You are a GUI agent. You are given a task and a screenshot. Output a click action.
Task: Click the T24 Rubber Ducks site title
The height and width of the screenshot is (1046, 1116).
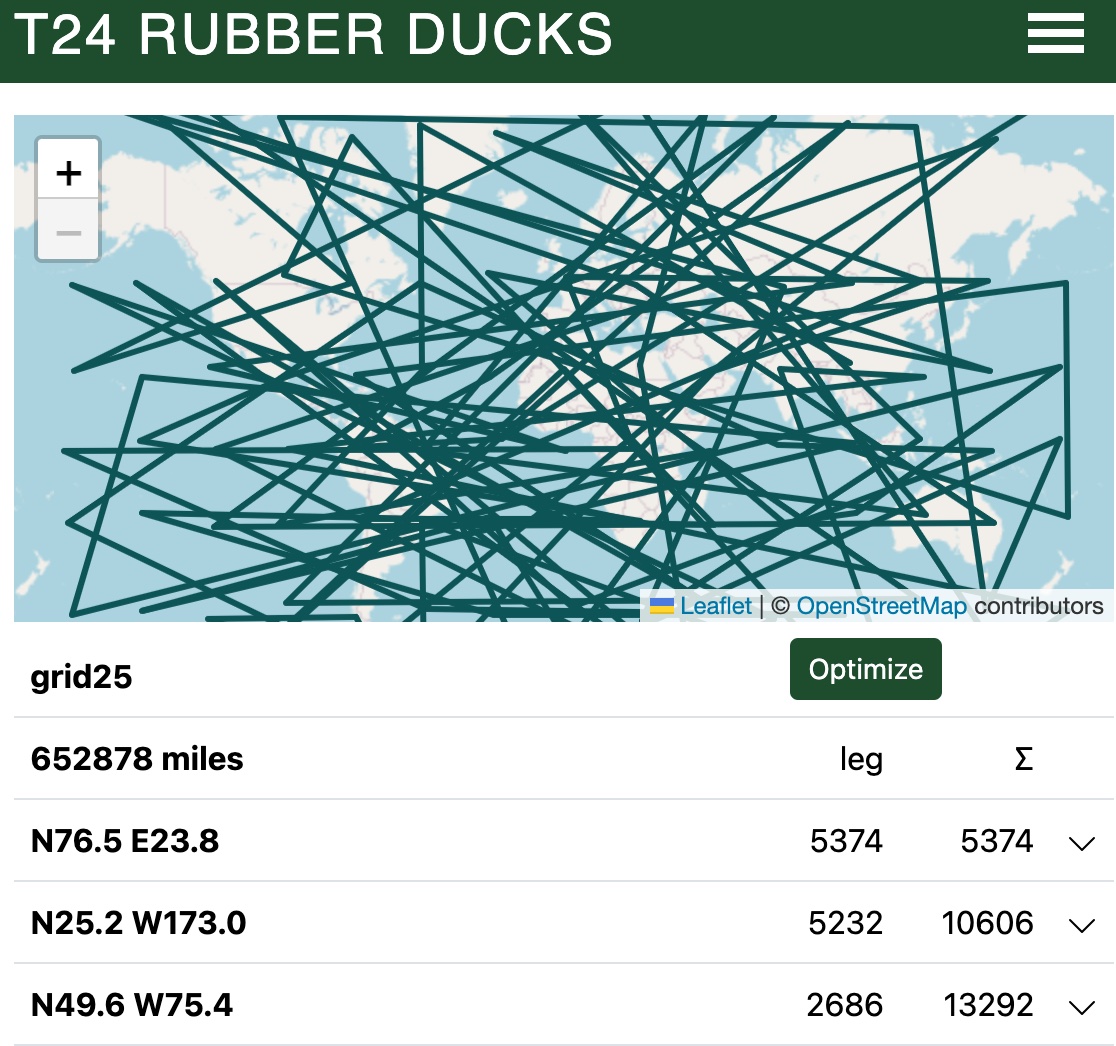(313, 36)
